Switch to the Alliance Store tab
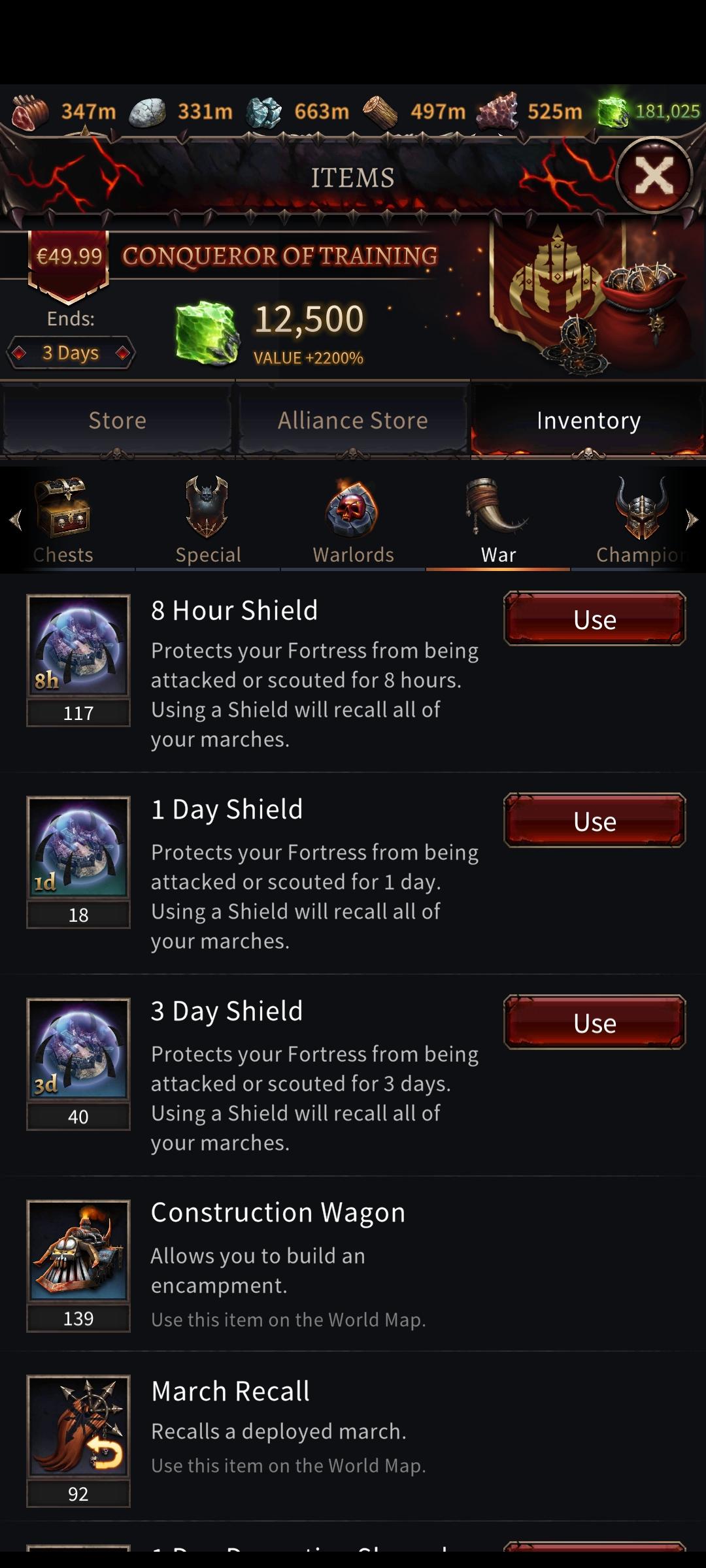The height and width of the screenshot is (1568, 706). pos(353,420)
